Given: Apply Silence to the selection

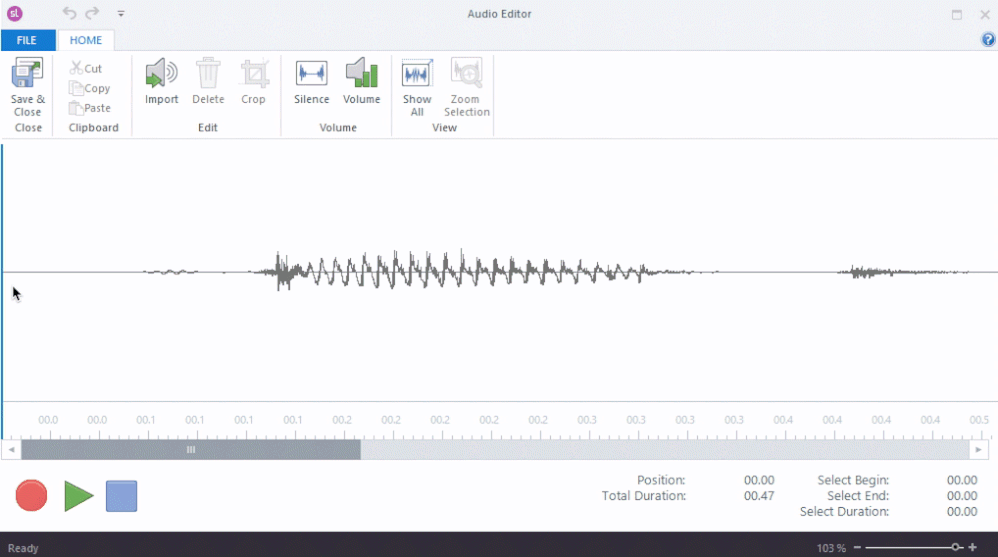Looking at the screenshot, I should pos(311,81).
